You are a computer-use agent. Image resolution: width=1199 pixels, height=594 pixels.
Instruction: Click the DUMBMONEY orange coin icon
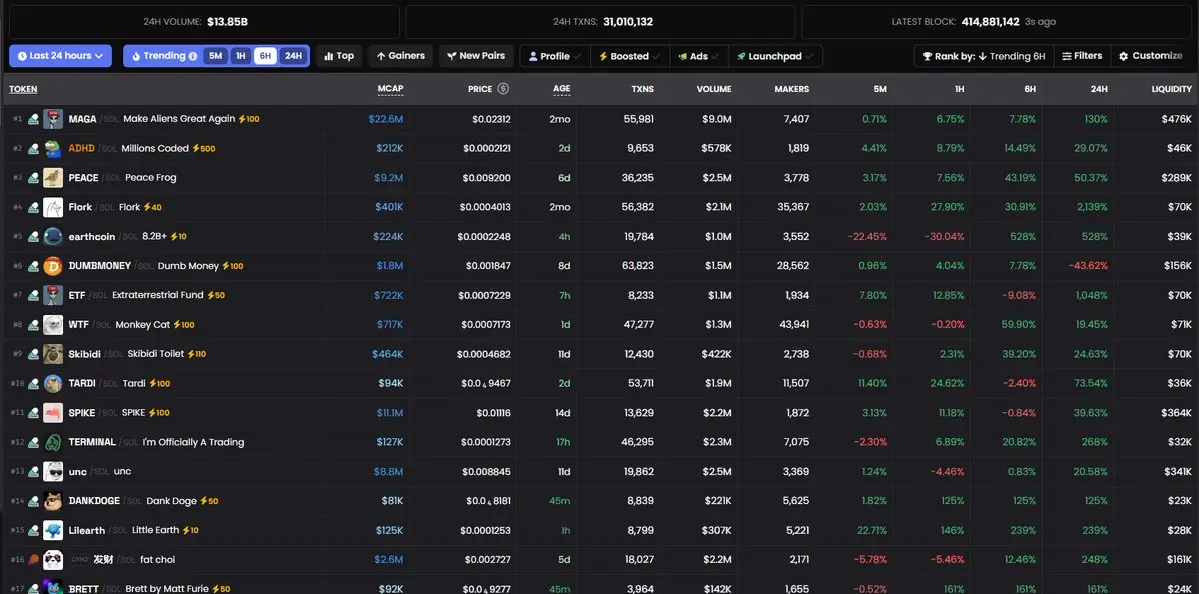click(x=53, y=266)
